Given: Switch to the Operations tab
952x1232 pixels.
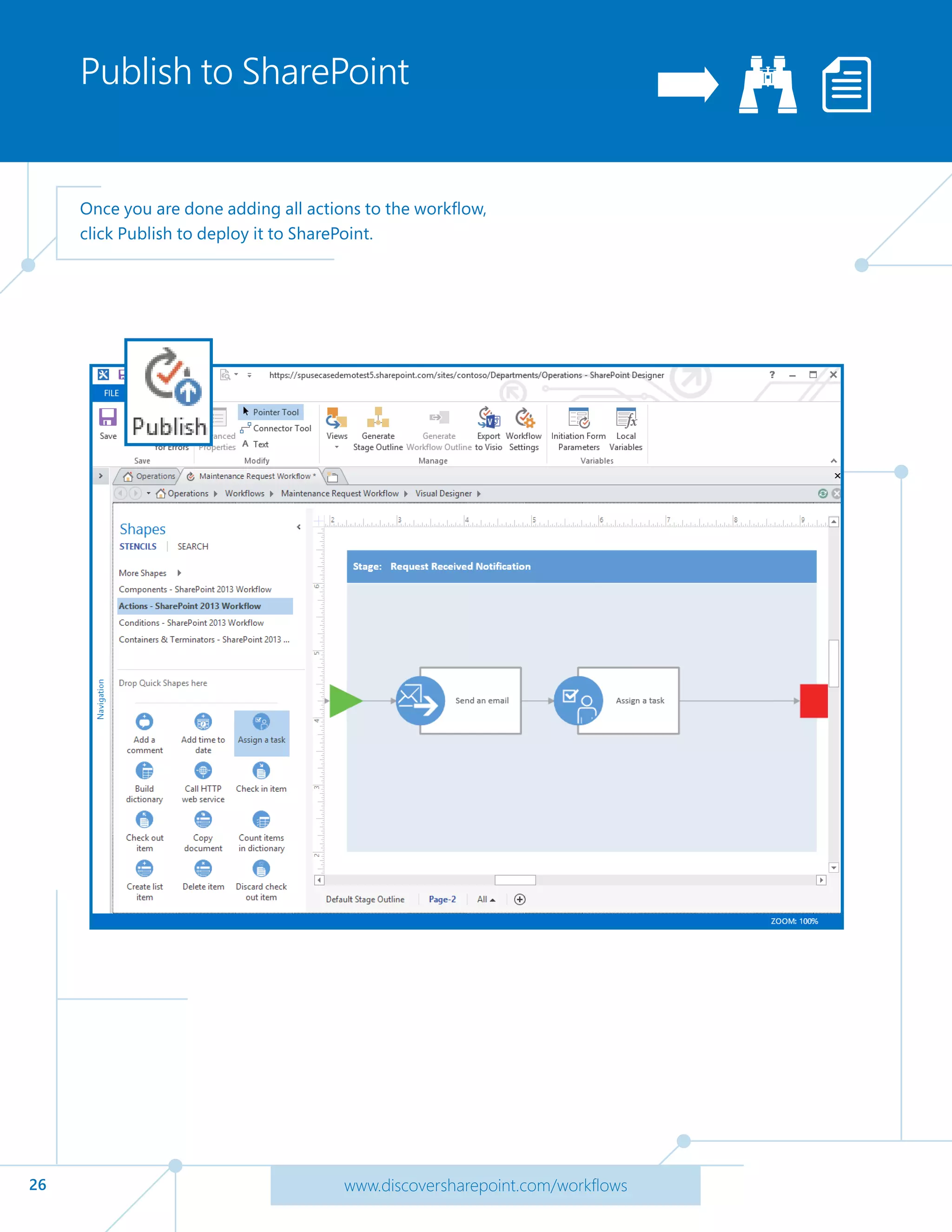Looking at the screenshot, I should point(150,476).
